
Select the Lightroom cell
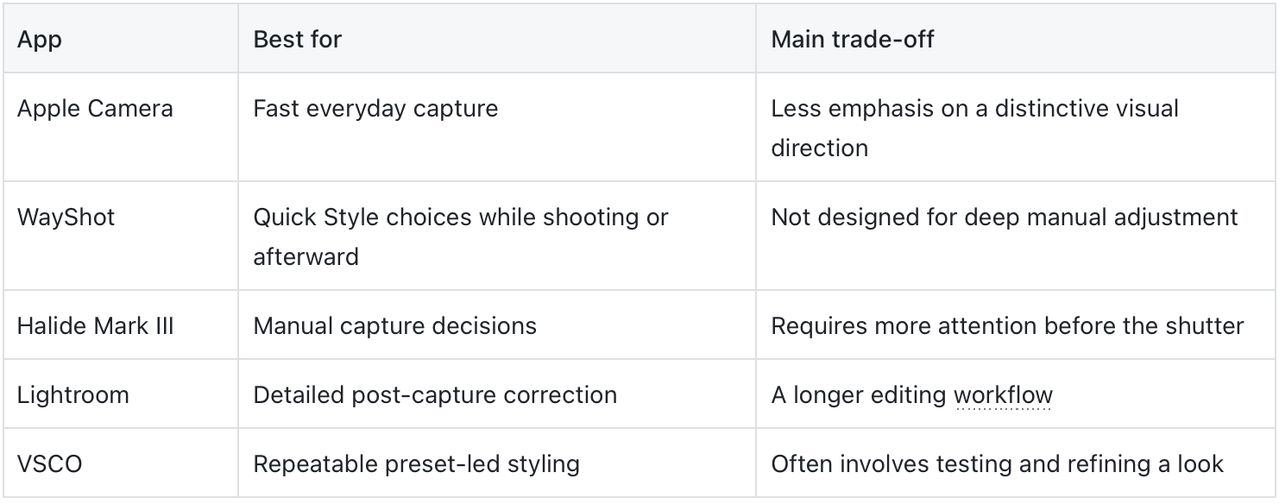(x=120, y=394)
